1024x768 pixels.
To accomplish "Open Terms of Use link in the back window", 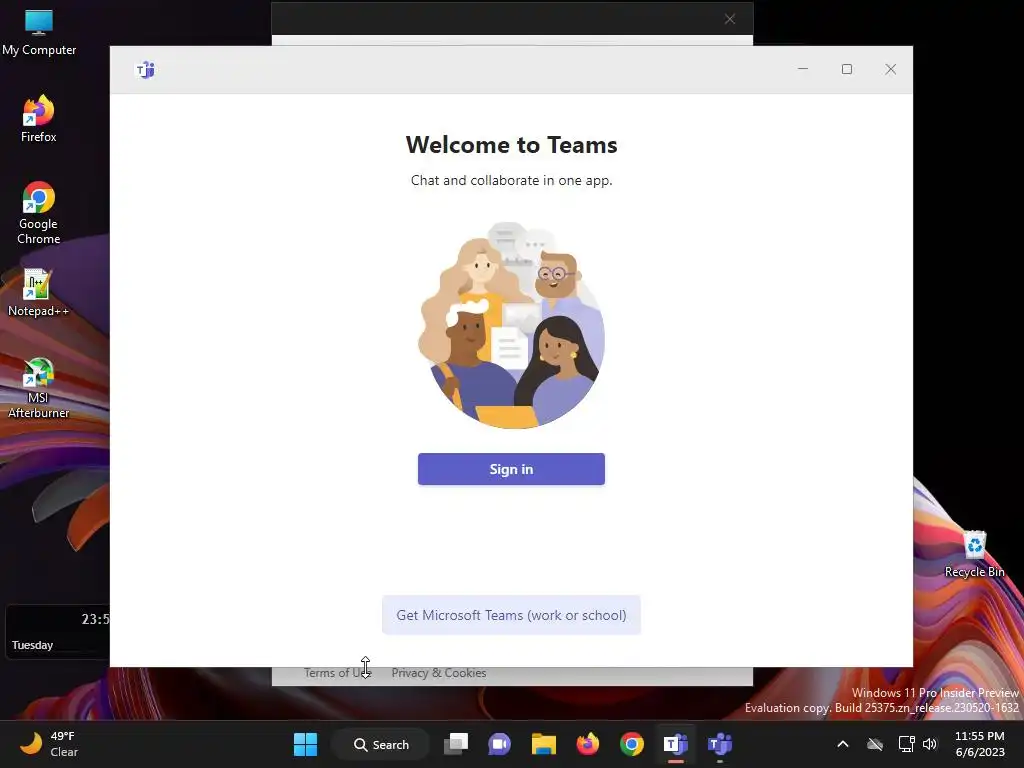I will pos(337,673).
